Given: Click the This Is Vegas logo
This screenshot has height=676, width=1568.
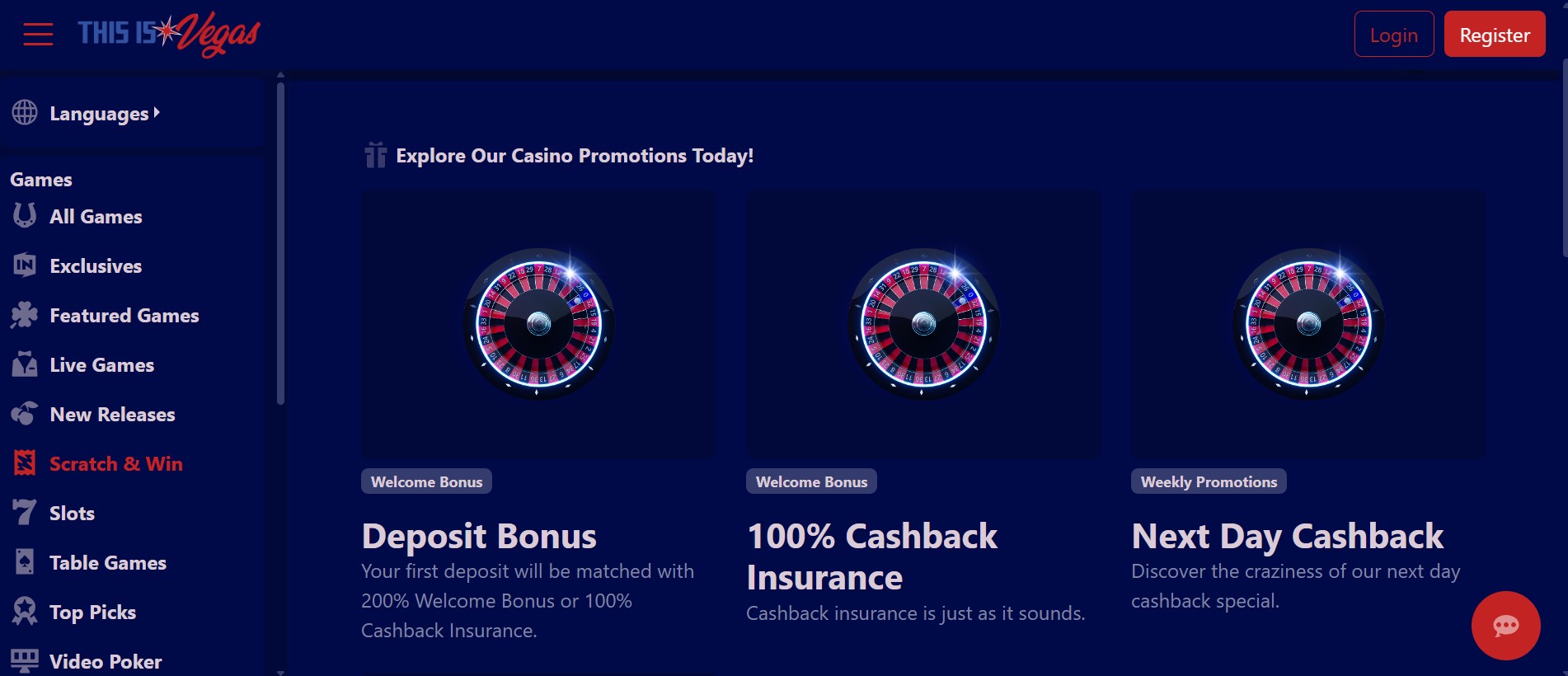Looking at the screenshot, I should click(169, 35).
